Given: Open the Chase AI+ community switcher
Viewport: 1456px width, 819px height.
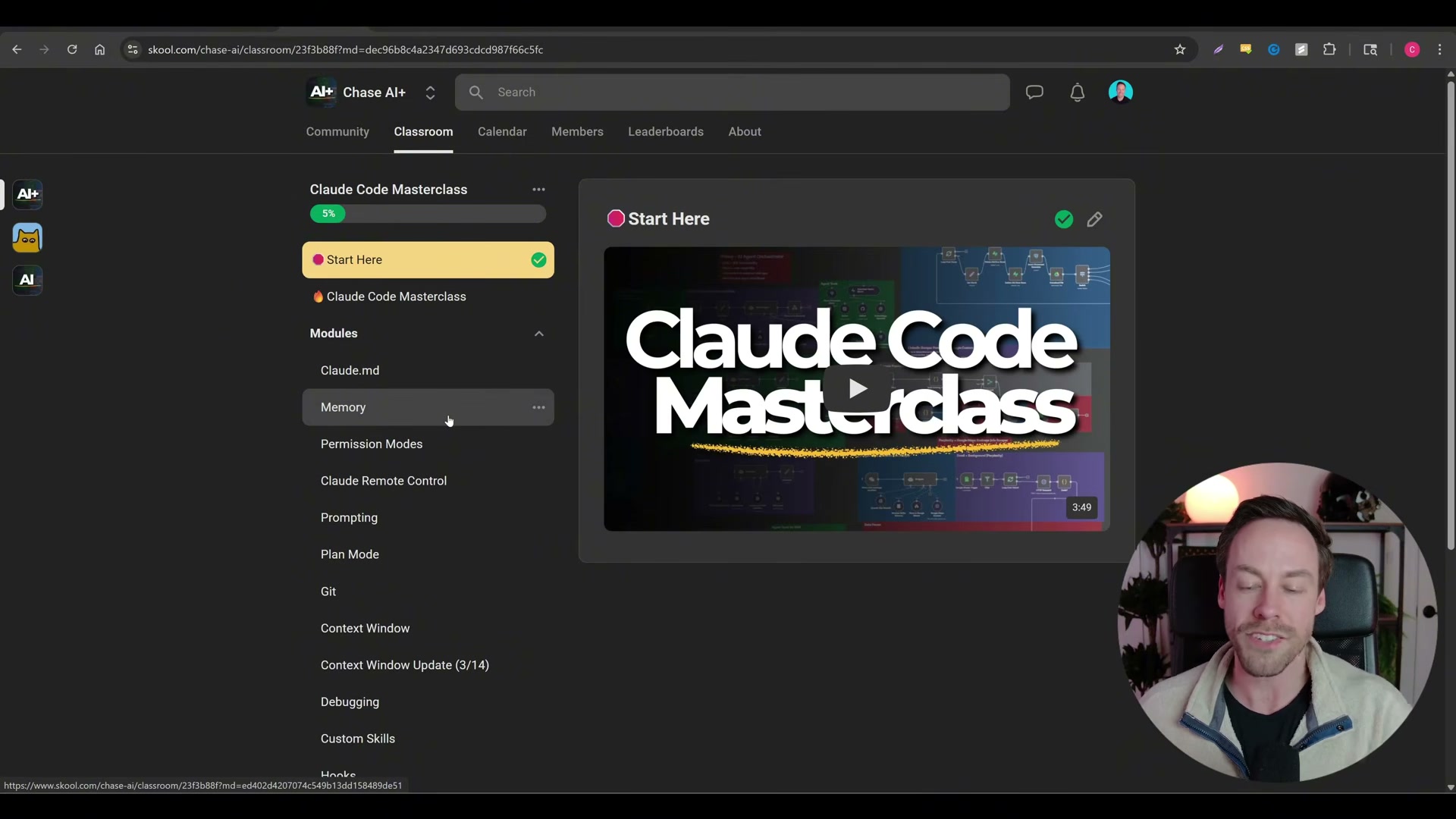Looking at the screenshot, I should pos(431,92).
